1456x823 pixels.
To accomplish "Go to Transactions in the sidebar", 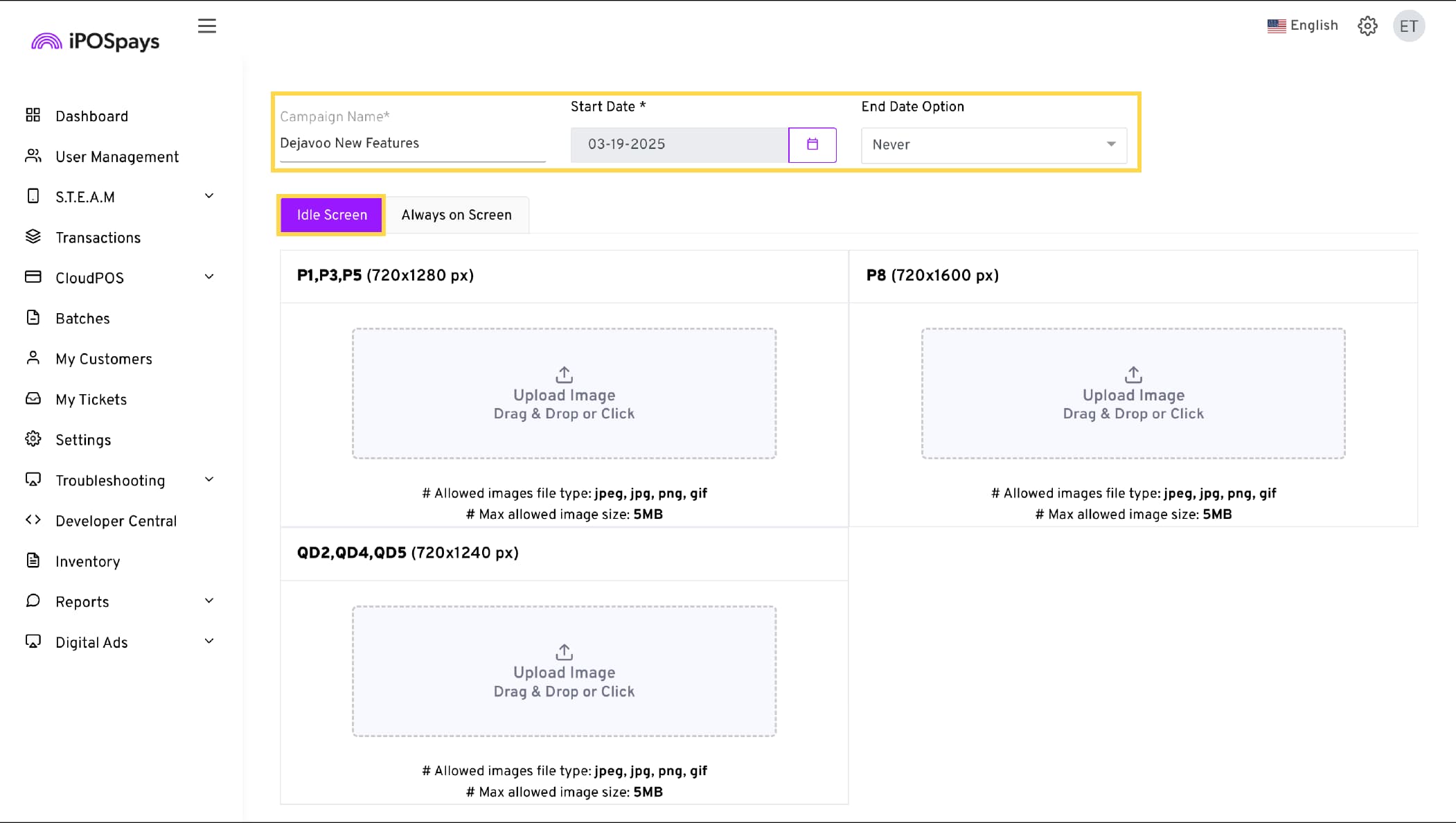I will pos(98,238).
